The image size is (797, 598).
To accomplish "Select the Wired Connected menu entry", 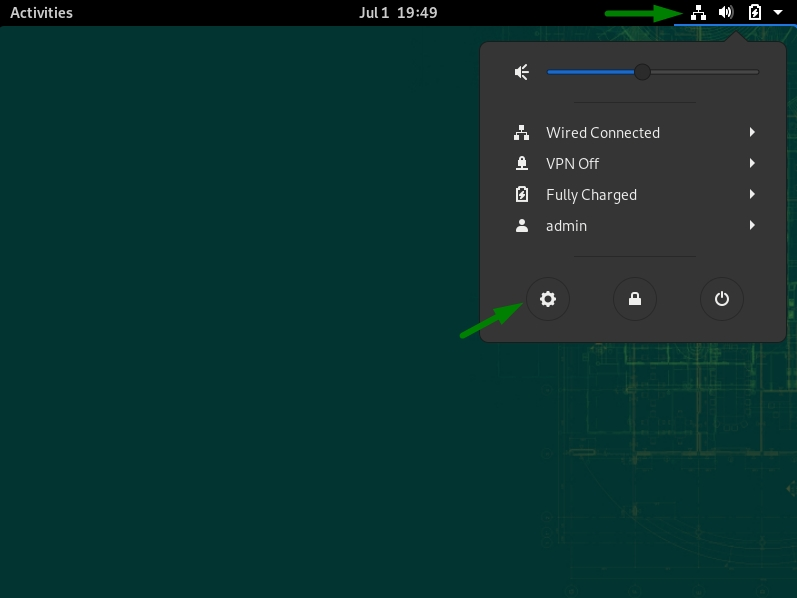I will pos(633,133).
